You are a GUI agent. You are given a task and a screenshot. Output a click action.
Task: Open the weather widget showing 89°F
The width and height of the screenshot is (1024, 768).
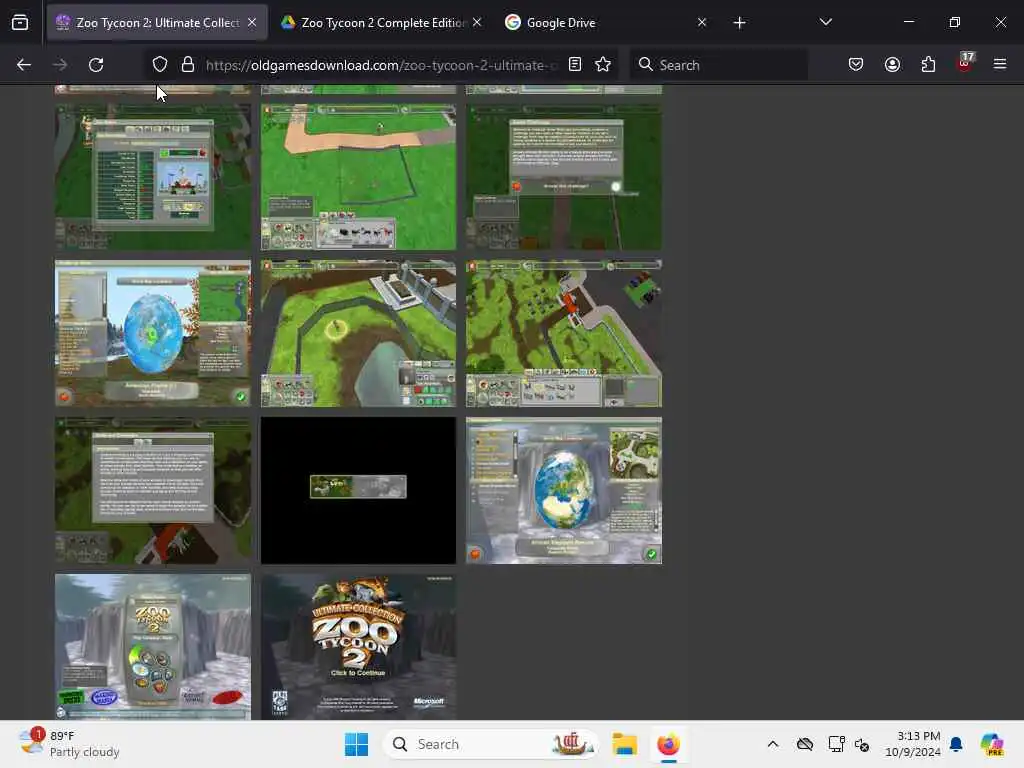[x=69, y=744]
